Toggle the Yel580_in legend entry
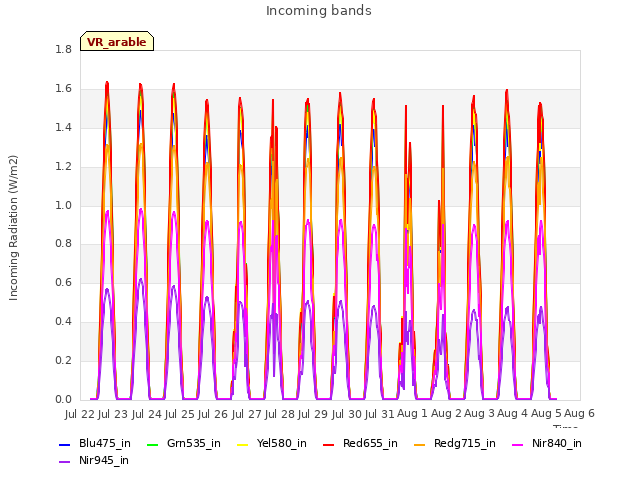This screenshot has width=640, height=480. (x=272, y=443)
